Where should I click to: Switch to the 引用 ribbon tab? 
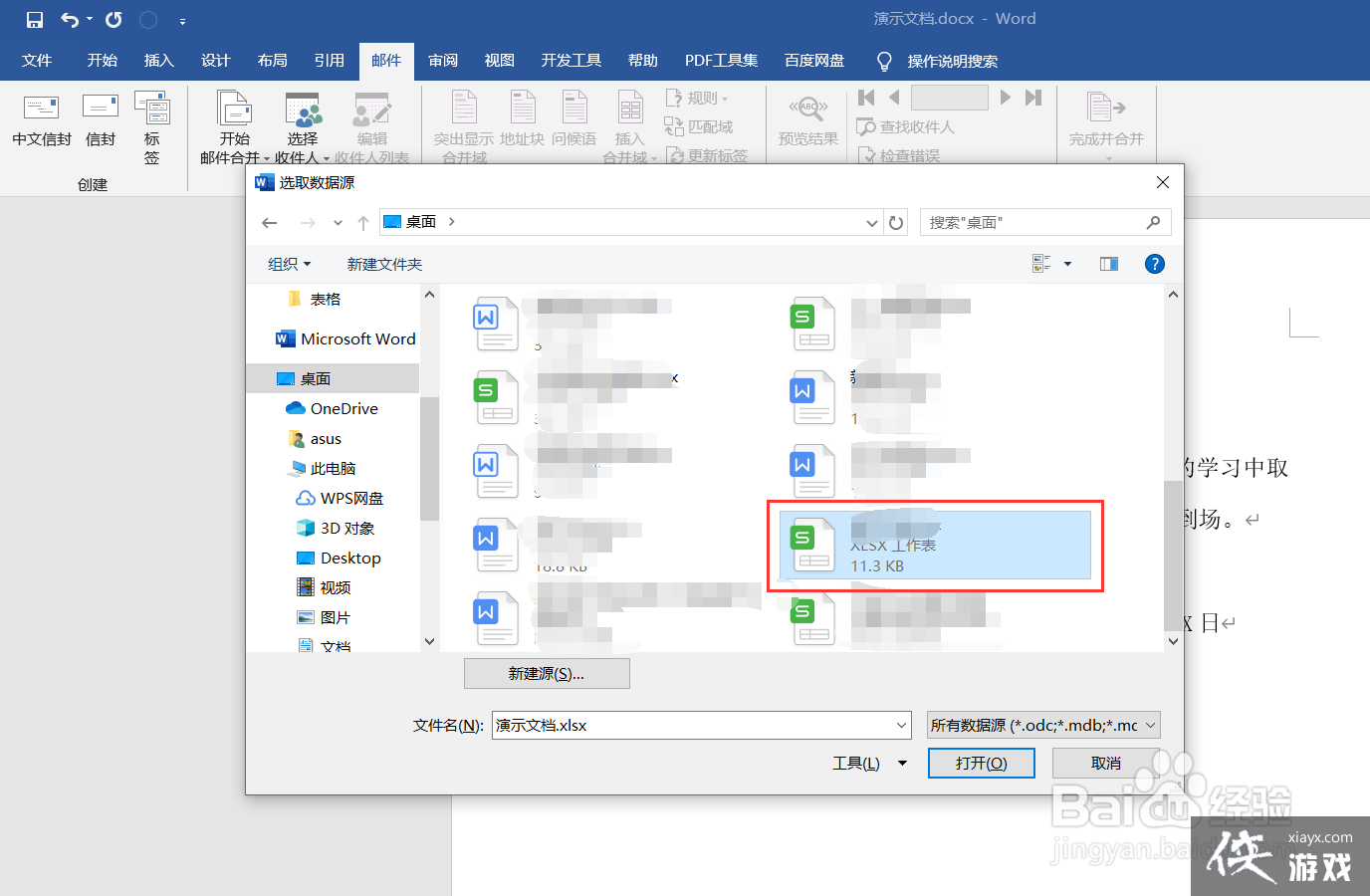[329, 61]
